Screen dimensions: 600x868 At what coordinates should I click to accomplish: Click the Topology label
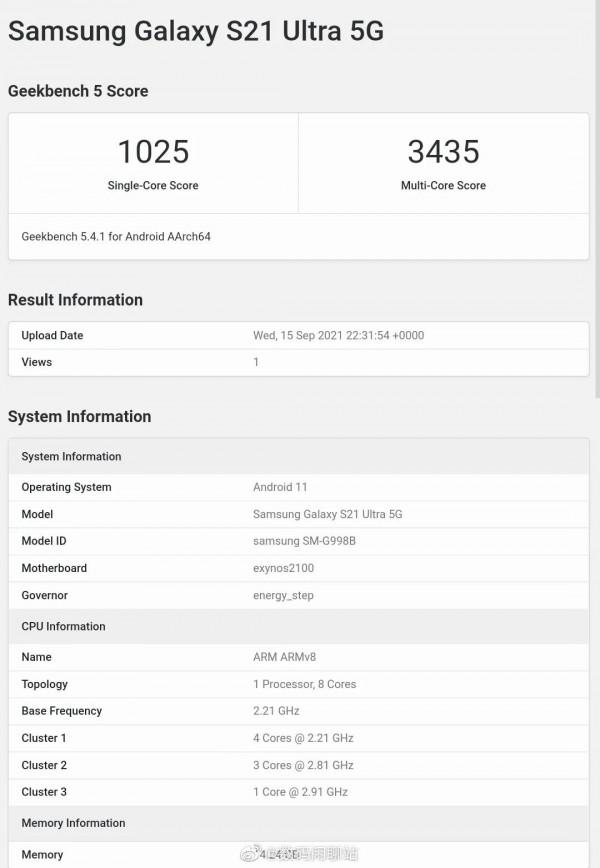pos(44,684)
